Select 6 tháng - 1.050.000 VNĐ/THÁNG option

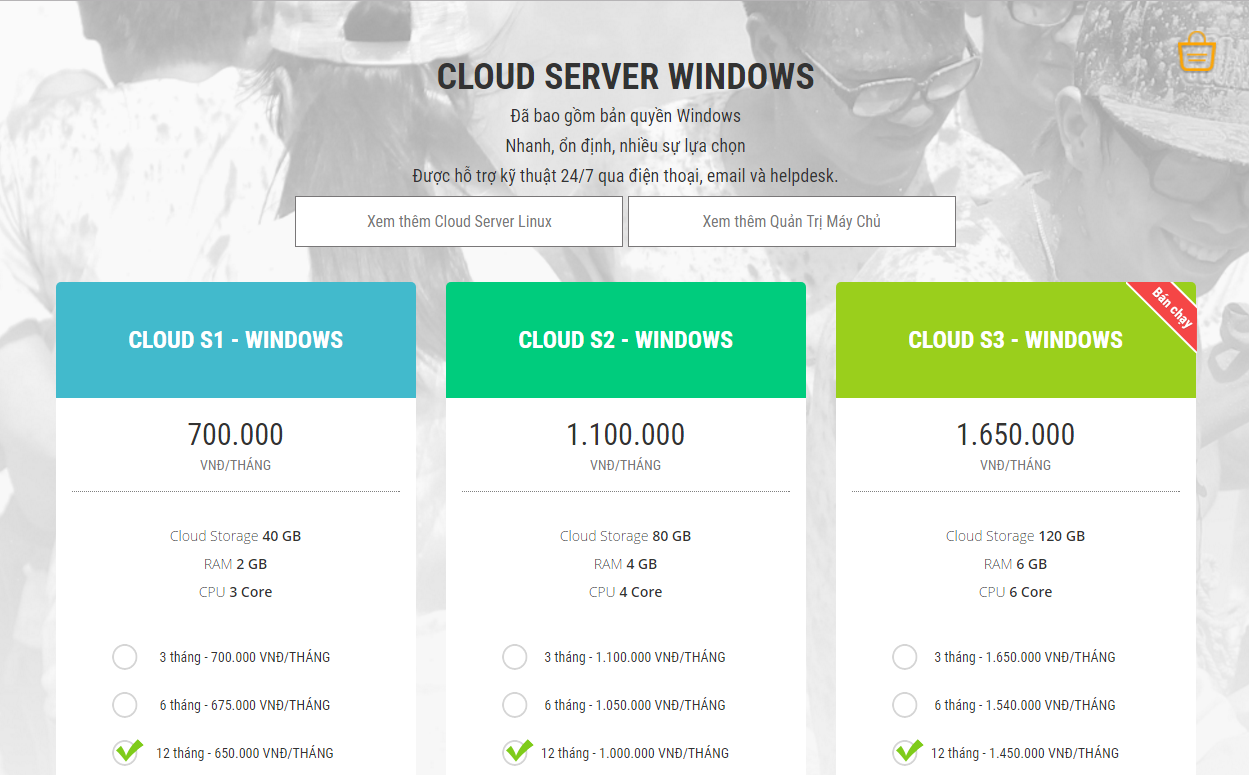515,705
